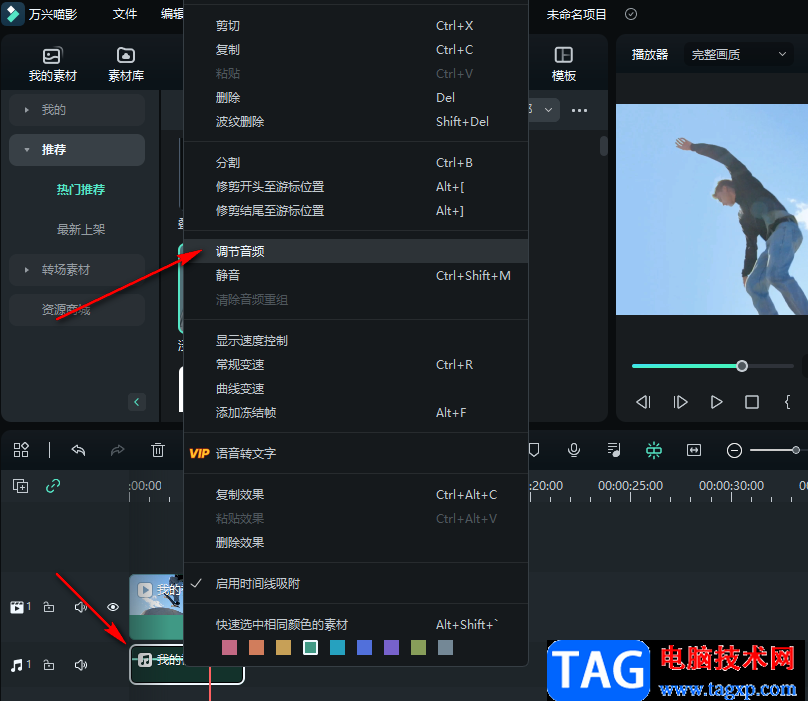Toggle the auto ripple link icon
808x701 pixels.
tap(53, 486)
